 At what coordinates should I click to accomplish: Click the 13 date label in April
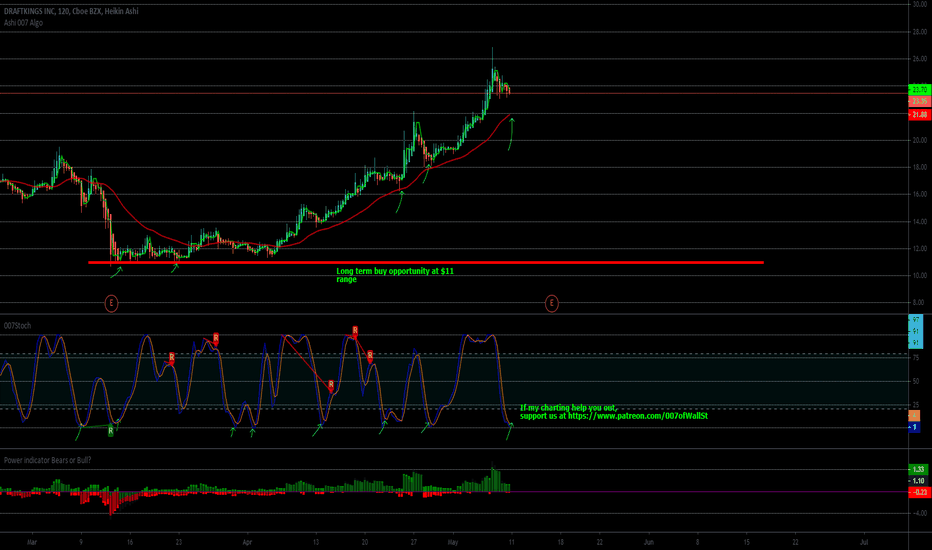click(316, 542)
